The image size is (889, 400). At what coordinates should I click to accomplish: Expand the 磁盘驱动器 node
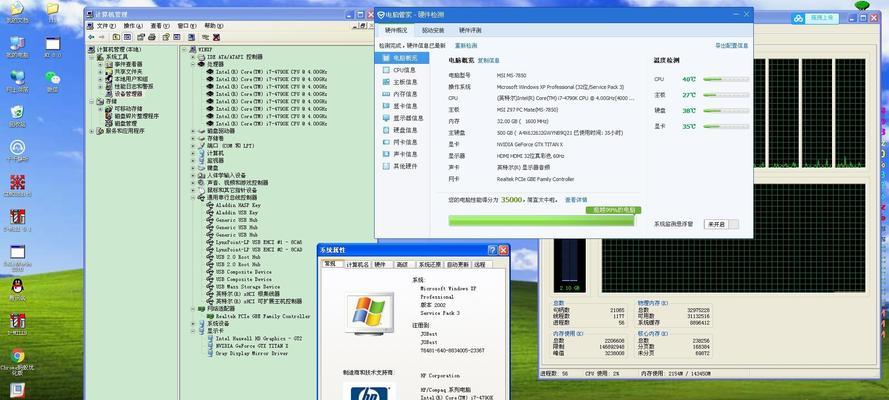point(193,131)
